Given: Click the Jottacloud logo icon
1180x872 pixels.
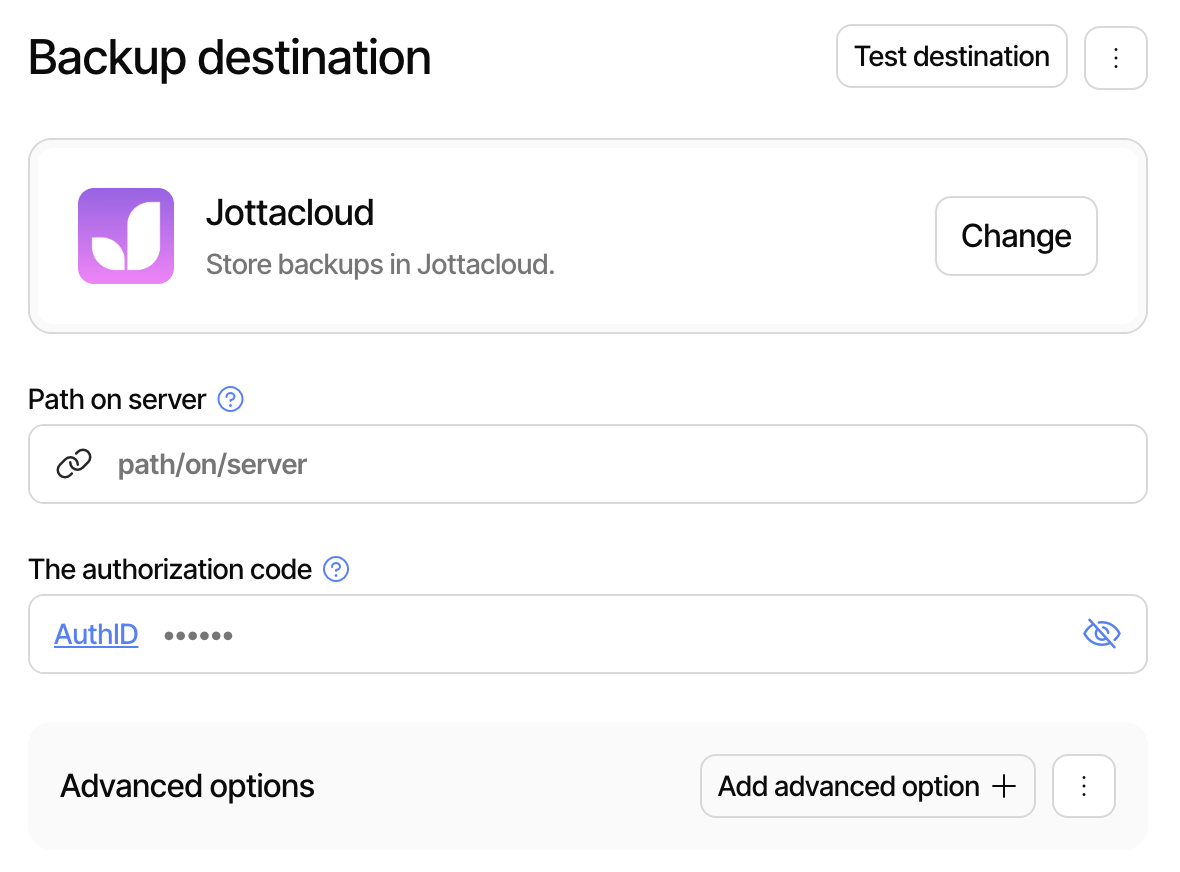Looking at the screenshot, I should point(126,236).
